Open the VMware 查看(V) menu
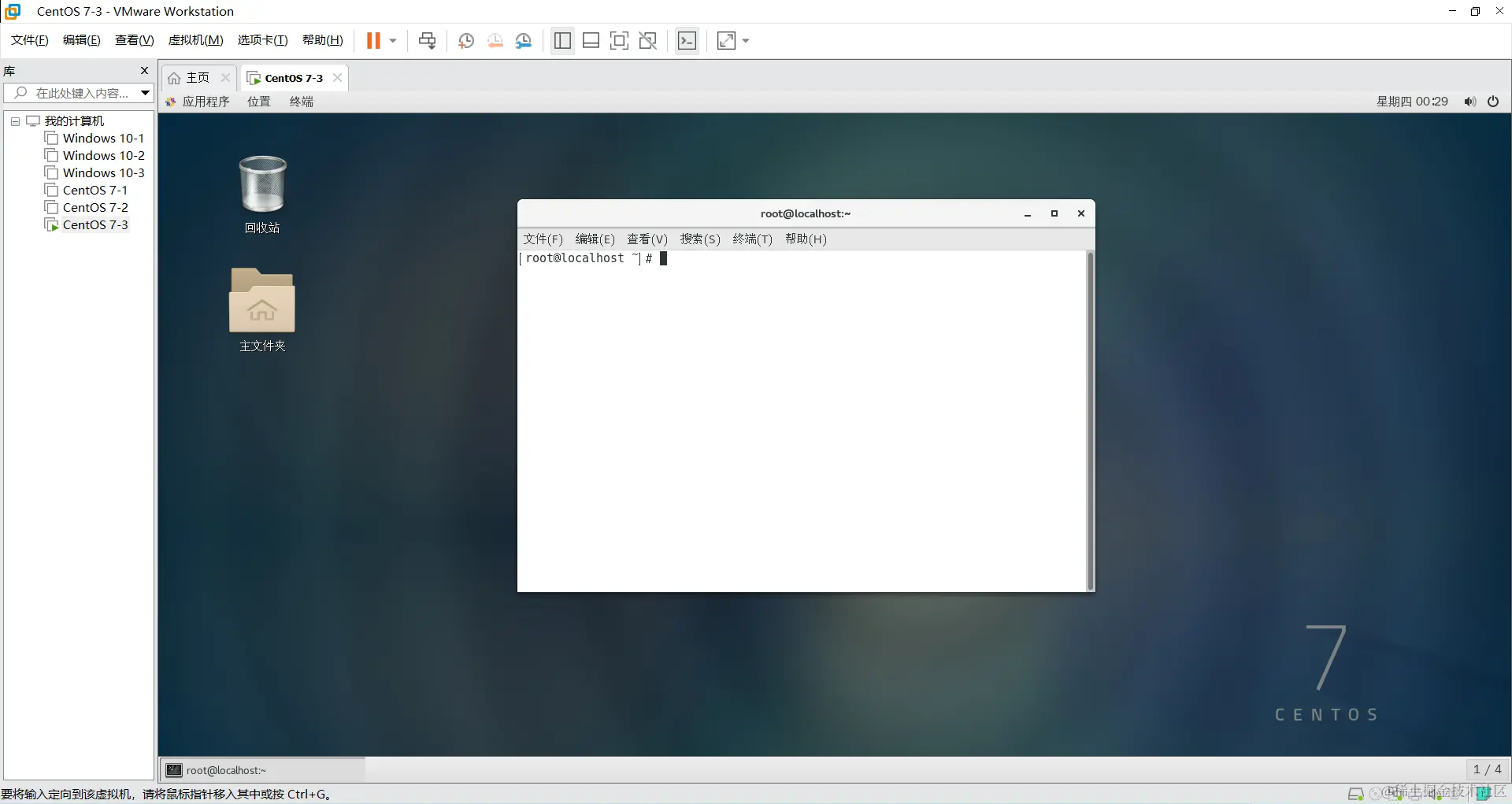This screenshot has height=804, width=1512. (135, 40)
